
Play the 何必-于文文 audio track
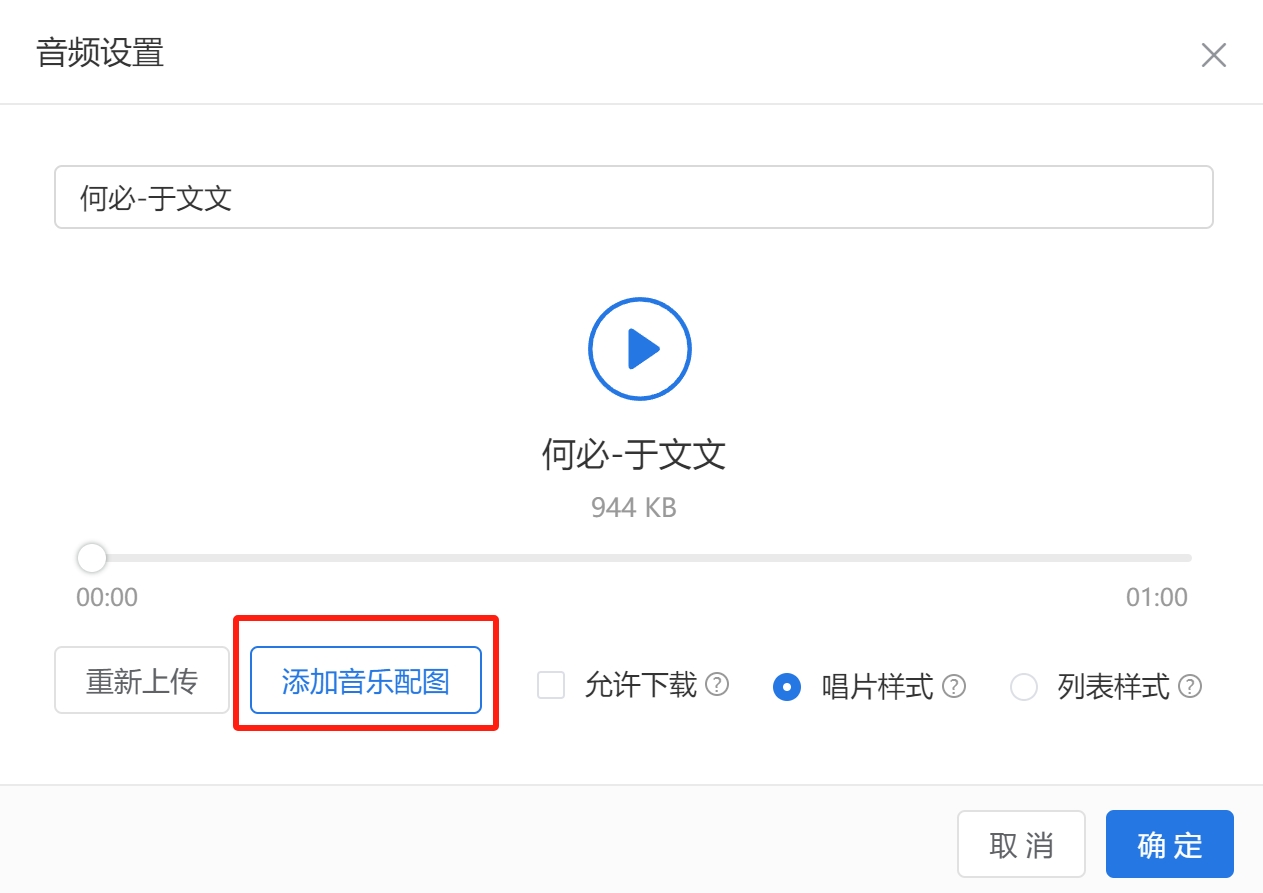(x=640, y=349)
